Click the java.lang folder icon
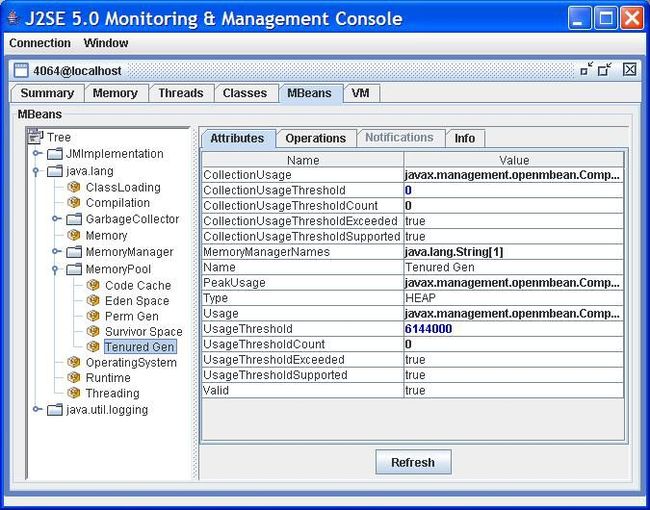Screen dimensions: 650x510 click(55, 171)
